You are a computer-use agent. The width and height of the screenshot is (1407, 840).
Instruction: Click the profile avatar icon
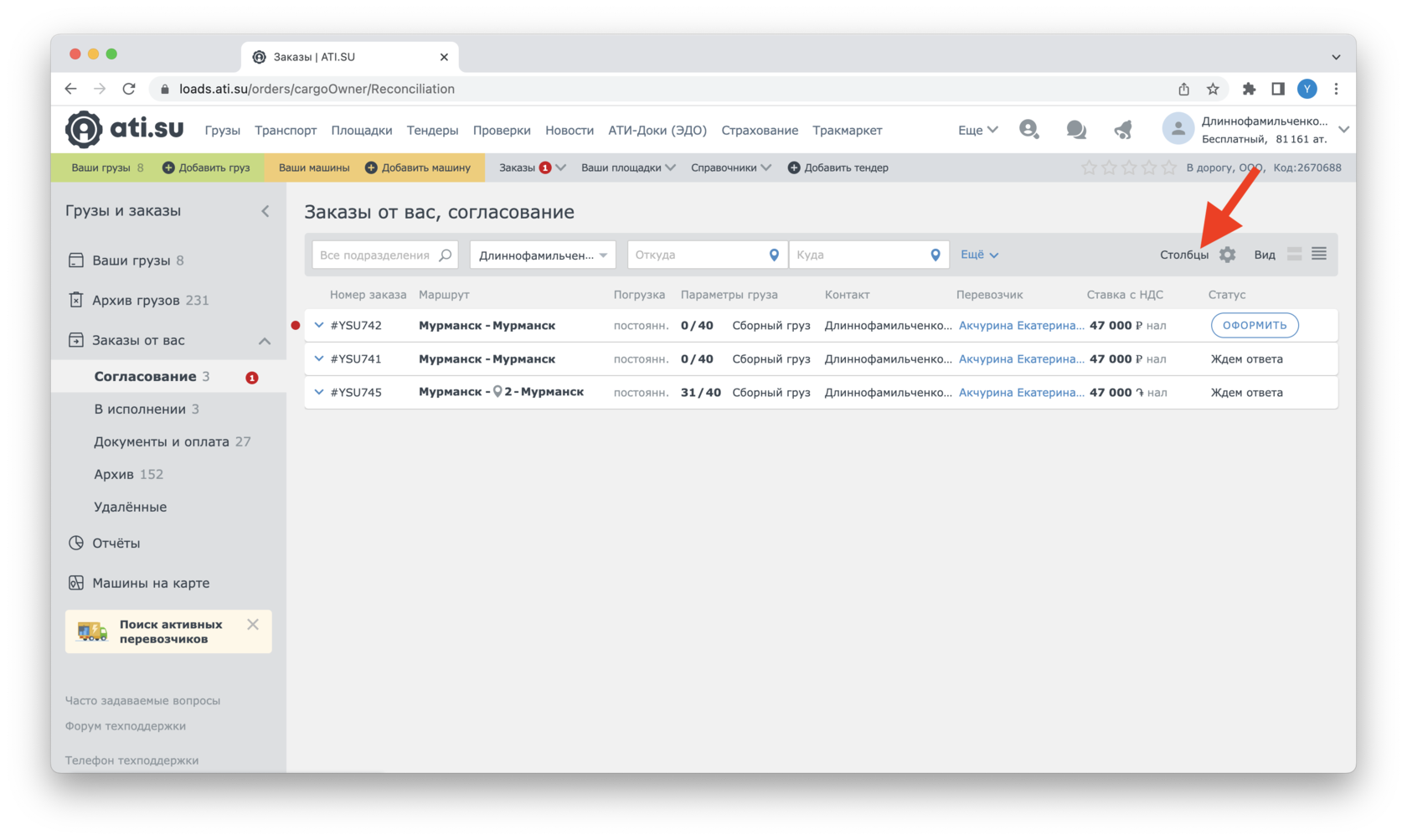click(x=1178, y=129)
